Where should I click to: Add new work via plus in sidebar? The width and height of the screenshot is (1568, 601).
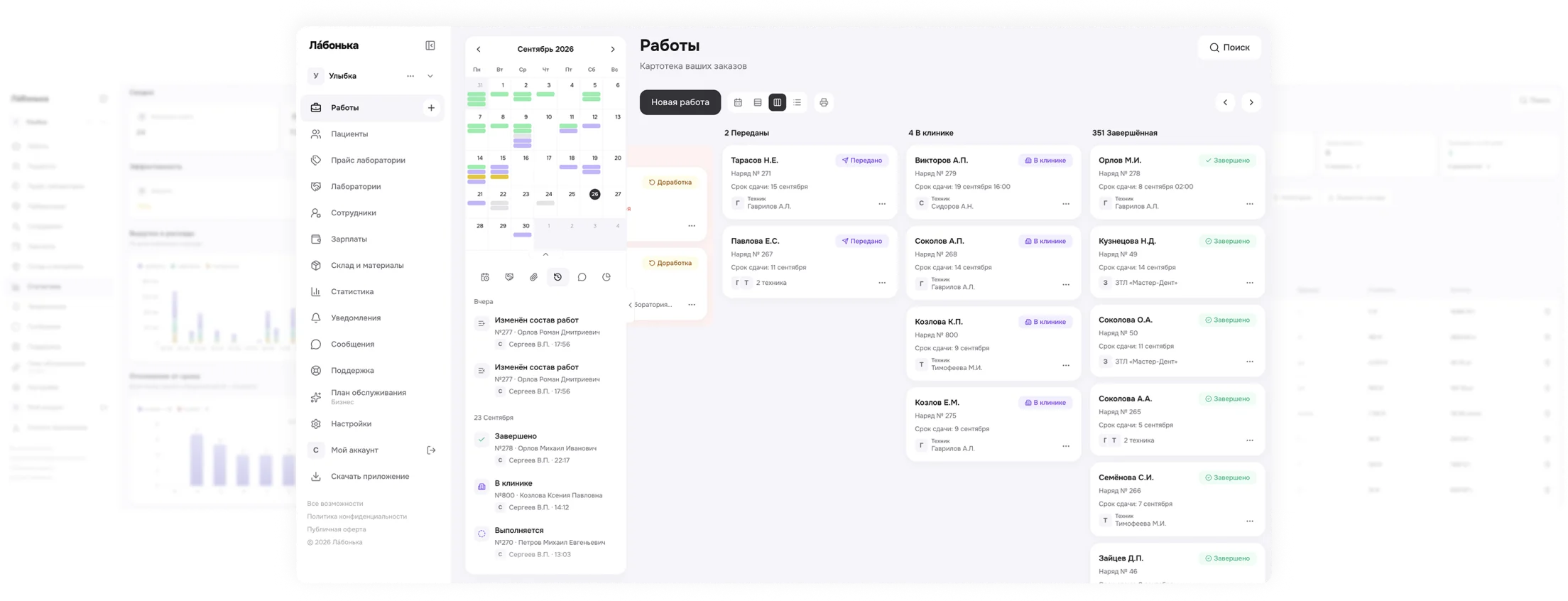coord(431,108)
